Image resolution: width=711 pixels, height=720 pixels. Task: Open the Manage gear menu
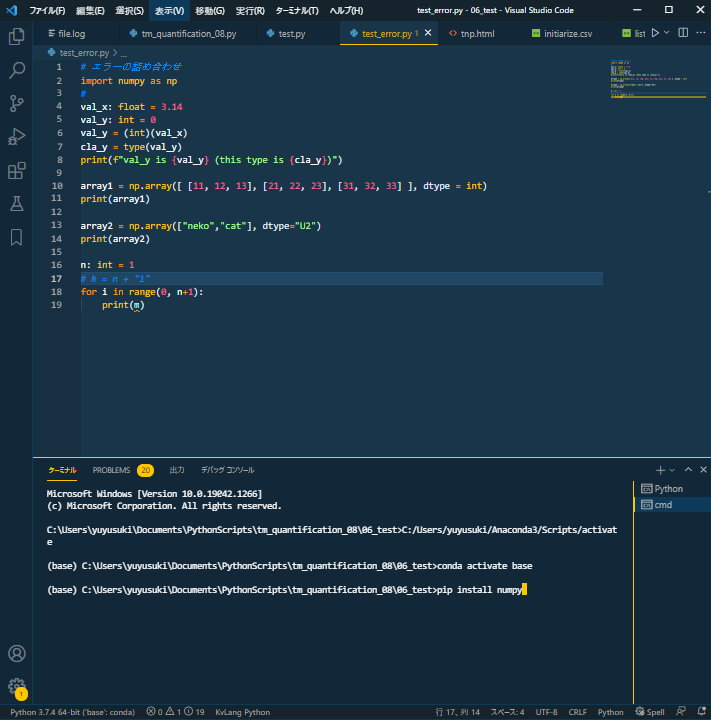(17, 687)
